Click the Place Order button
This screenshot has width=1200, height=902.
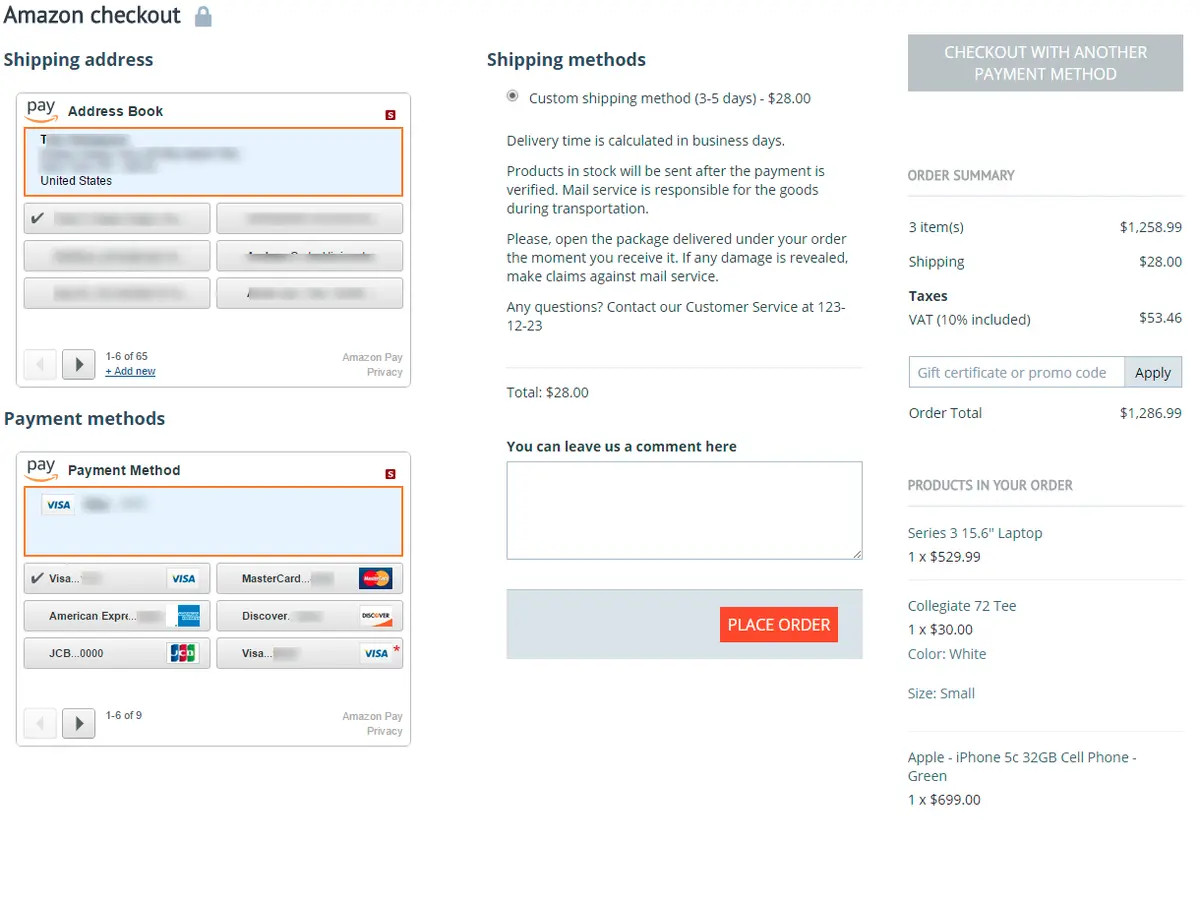coord(778,624)
